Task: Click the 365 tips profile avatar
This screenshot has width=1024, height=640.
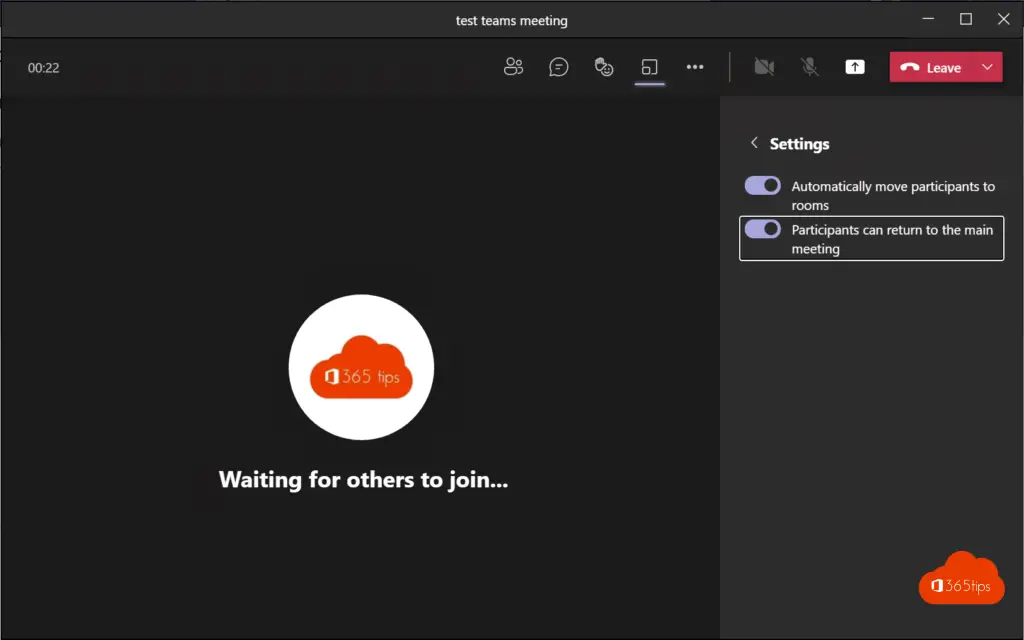Action: [361, 367]
